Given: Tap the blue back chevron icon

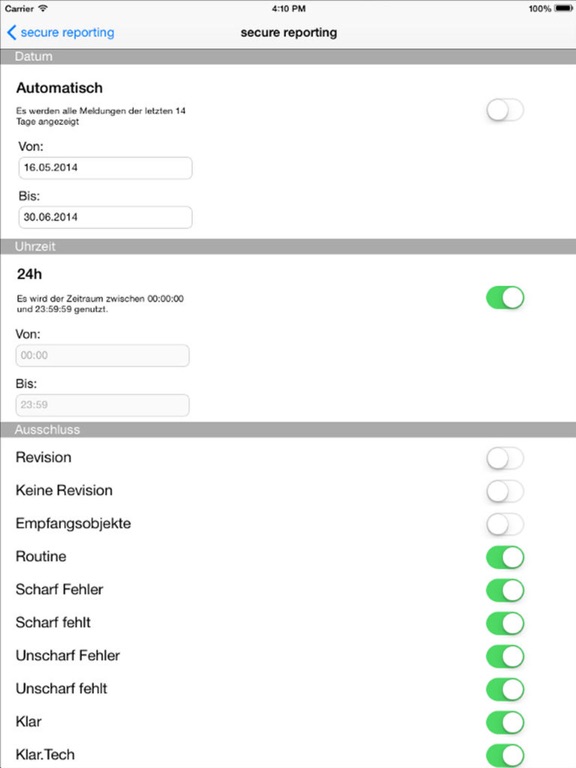Looking at the screenshot, I should pos(12,32).
